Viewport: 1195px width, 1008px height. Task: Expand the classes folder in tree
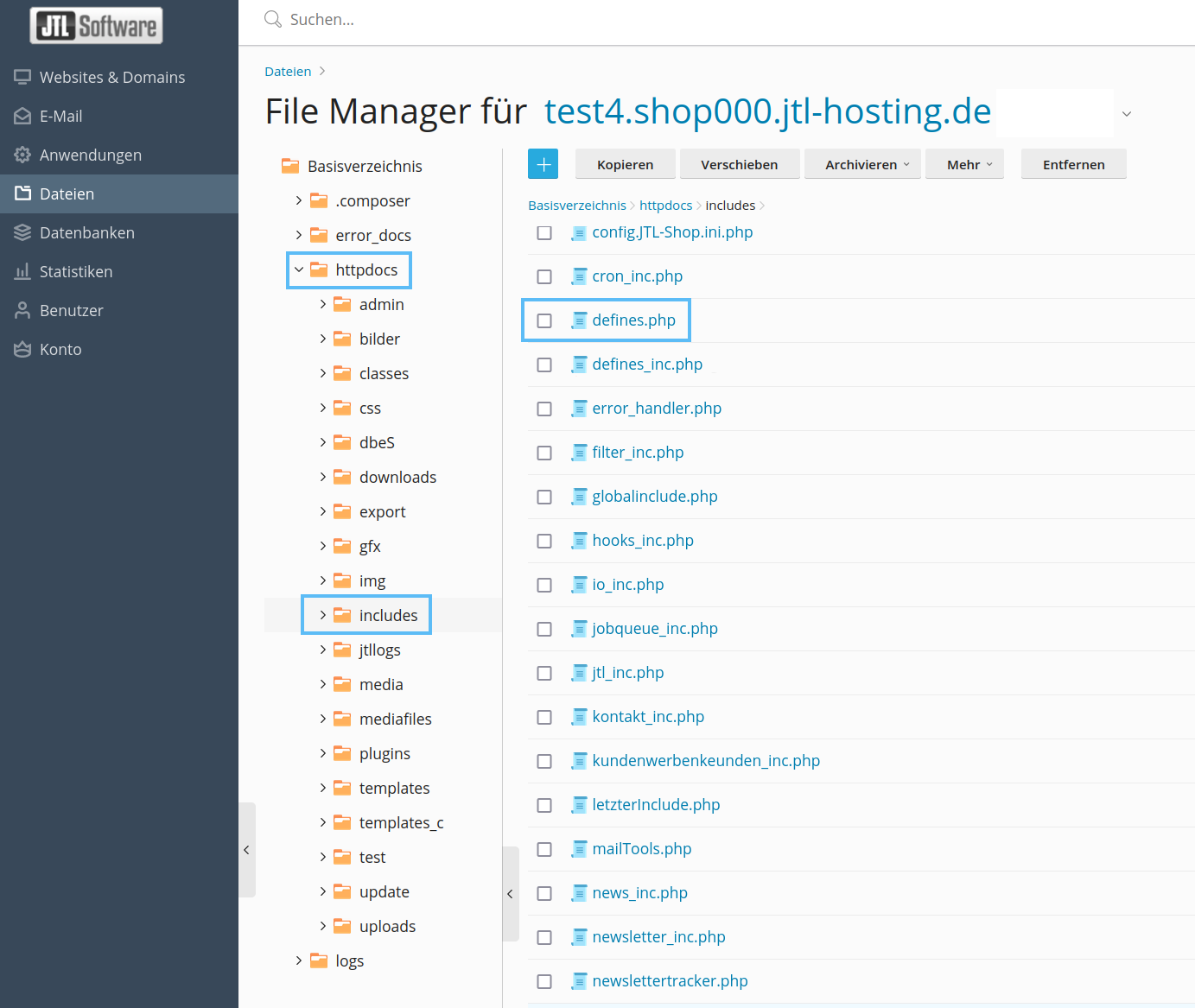point(323,373)
